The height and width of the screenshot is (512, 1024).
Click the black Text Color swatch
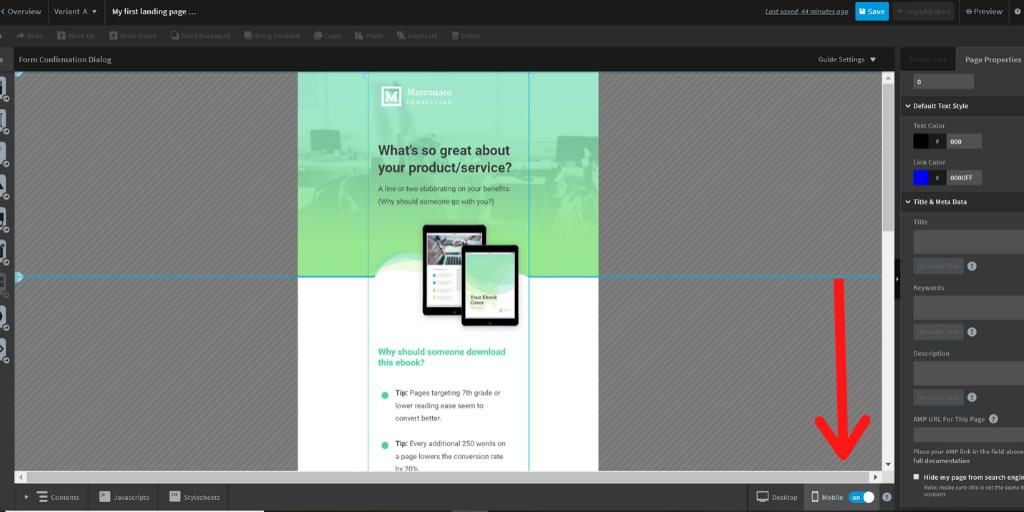tap(921, 141)
